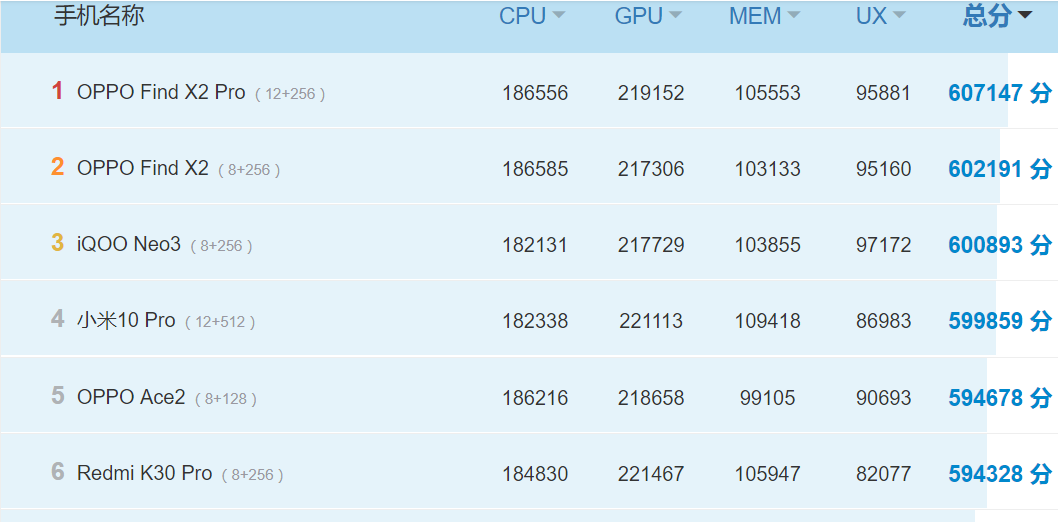The width and height of the screenshot is (1058, 522).
Task: Click MEM score 105947
Action: [768, 475]
